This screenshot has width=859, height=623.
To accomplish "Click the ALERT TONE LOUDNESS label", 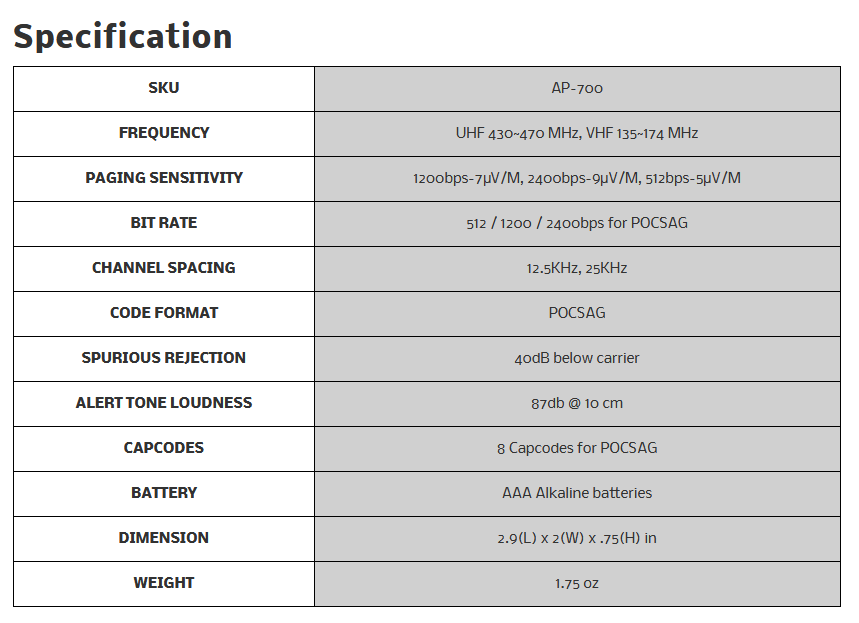I will click(164, 403).
